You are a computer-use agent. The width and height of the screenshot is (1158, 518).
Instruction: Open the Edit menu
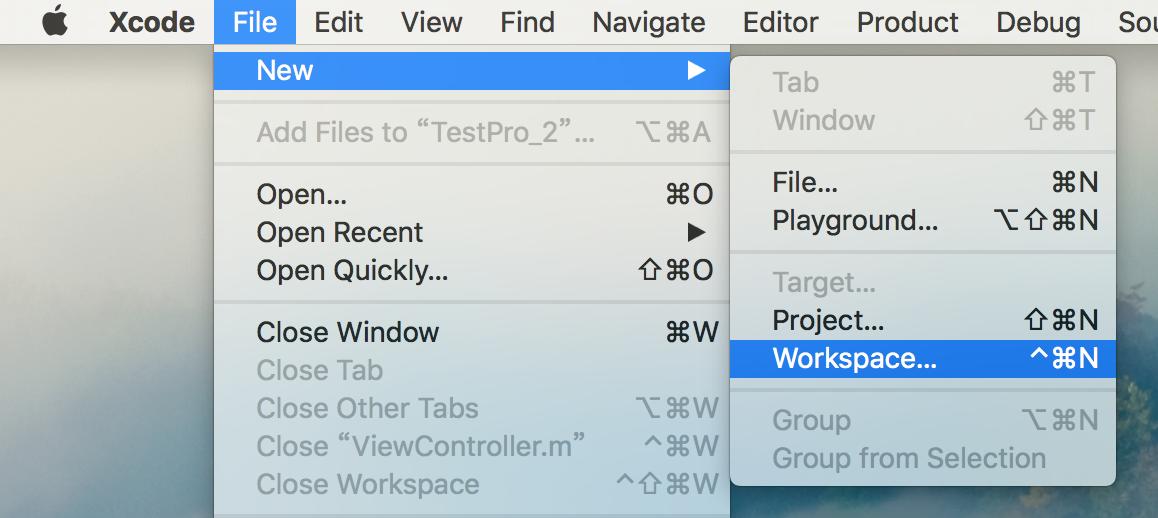tap(338, 22)
